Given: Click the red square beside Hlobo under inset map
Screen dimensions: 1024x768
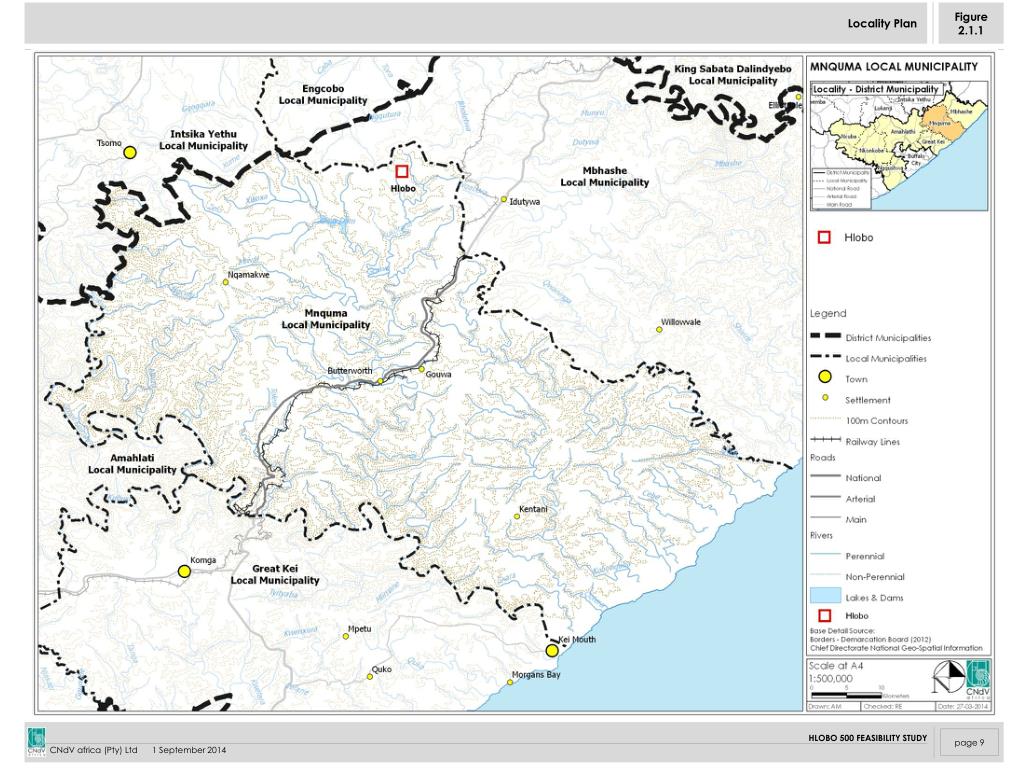Looking at the screenshot, I should coord(824,237).
